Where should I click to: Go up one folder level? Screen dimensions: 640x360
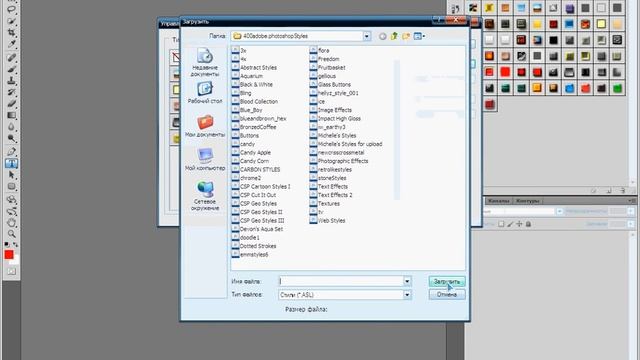[x=394, y=36]
